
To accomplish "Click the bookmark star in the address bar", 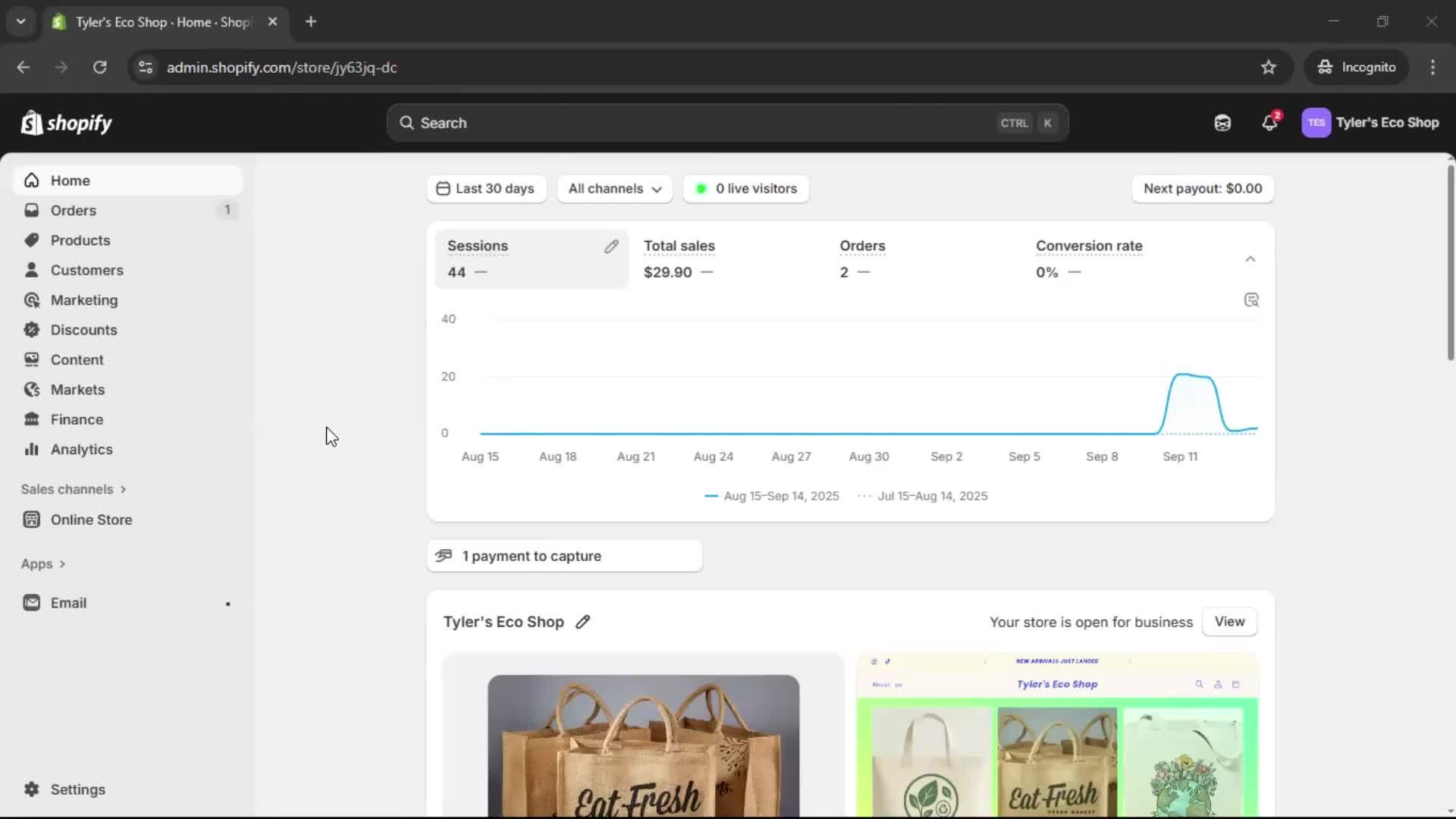I will (1269, 67).
